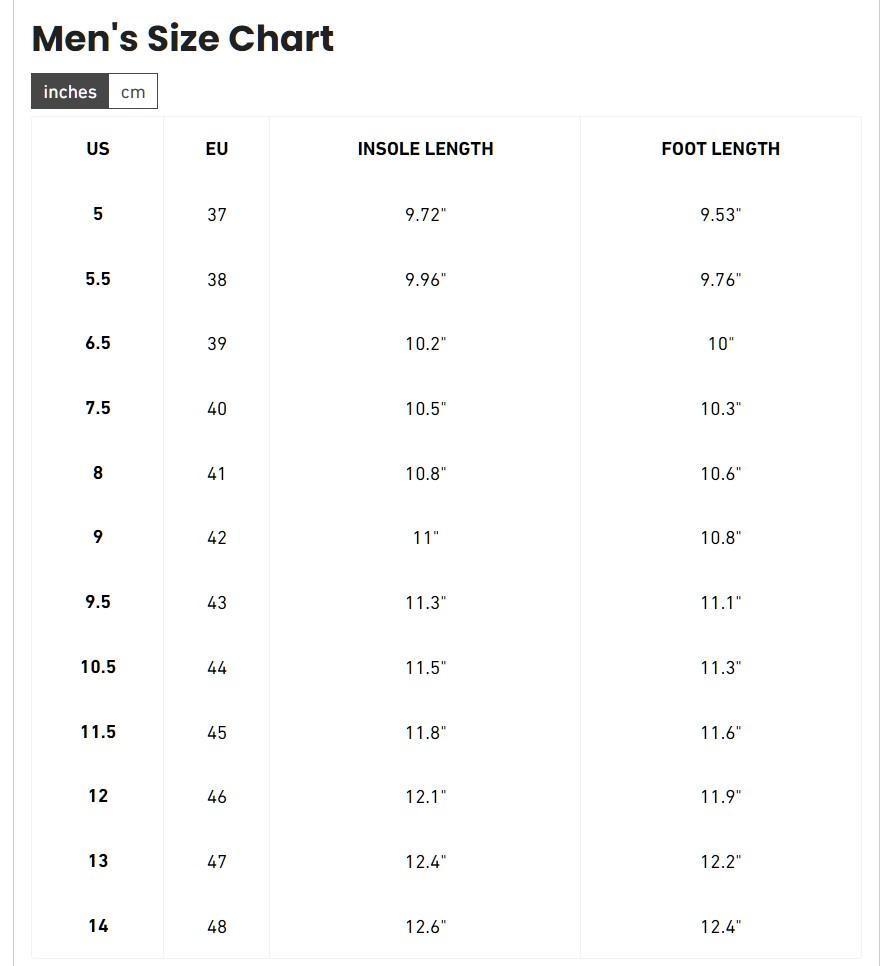Select US size 14 cell

coord(98,925)
